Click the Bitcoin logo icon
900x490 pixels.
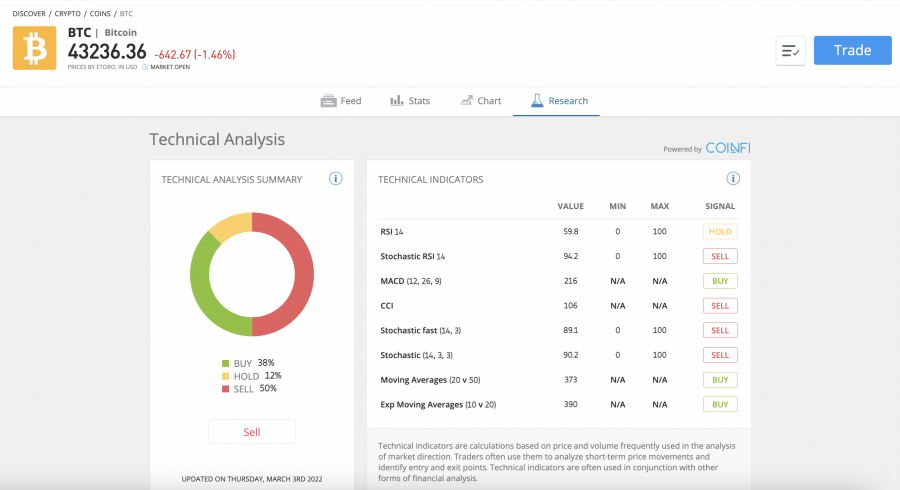point(34,48)
